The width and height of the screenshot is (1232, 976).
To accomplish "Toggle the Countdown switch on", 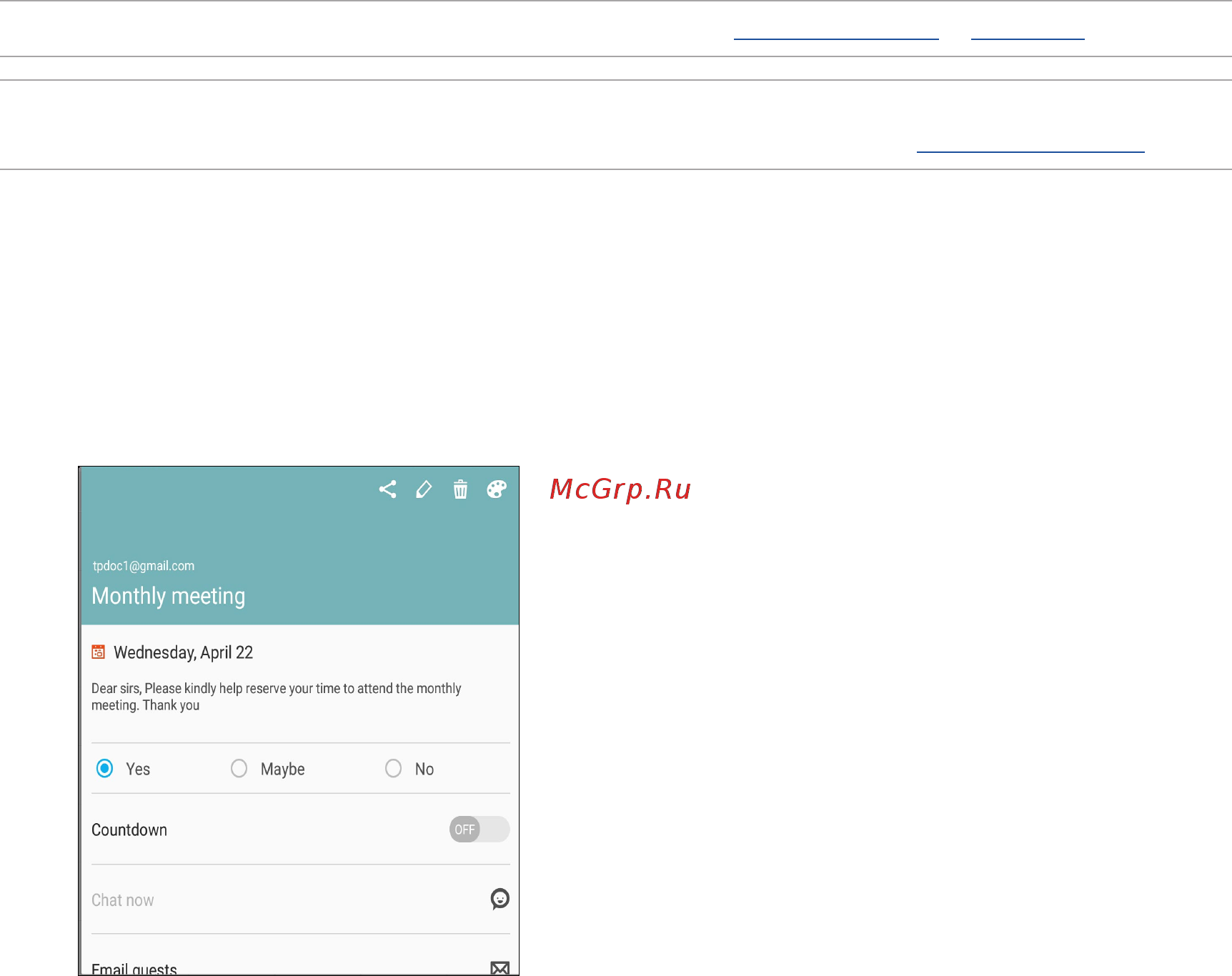I will (480, 830).
